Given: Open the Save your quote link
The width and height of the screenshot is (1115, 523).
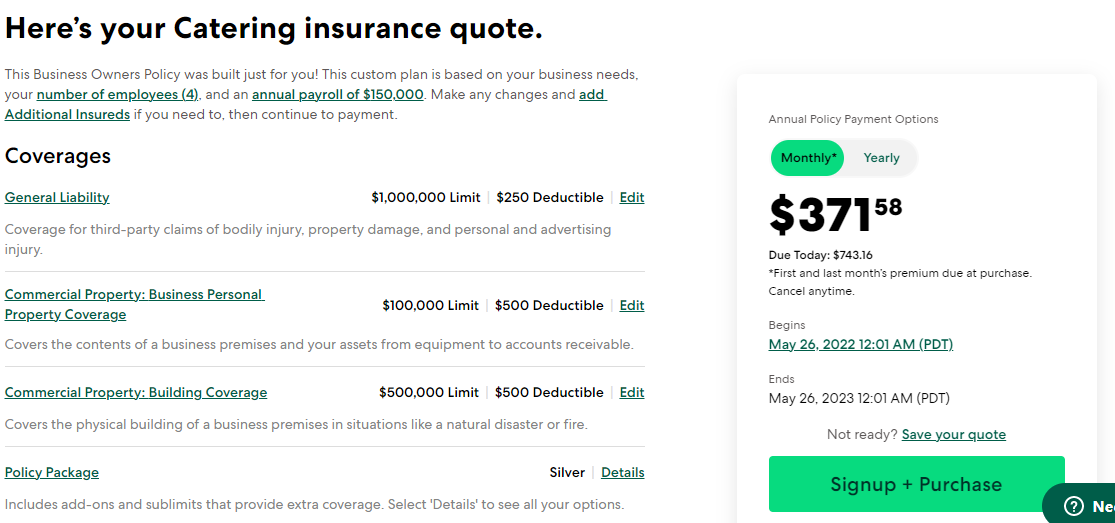Looking at the screenshot, I should point(953,435).
